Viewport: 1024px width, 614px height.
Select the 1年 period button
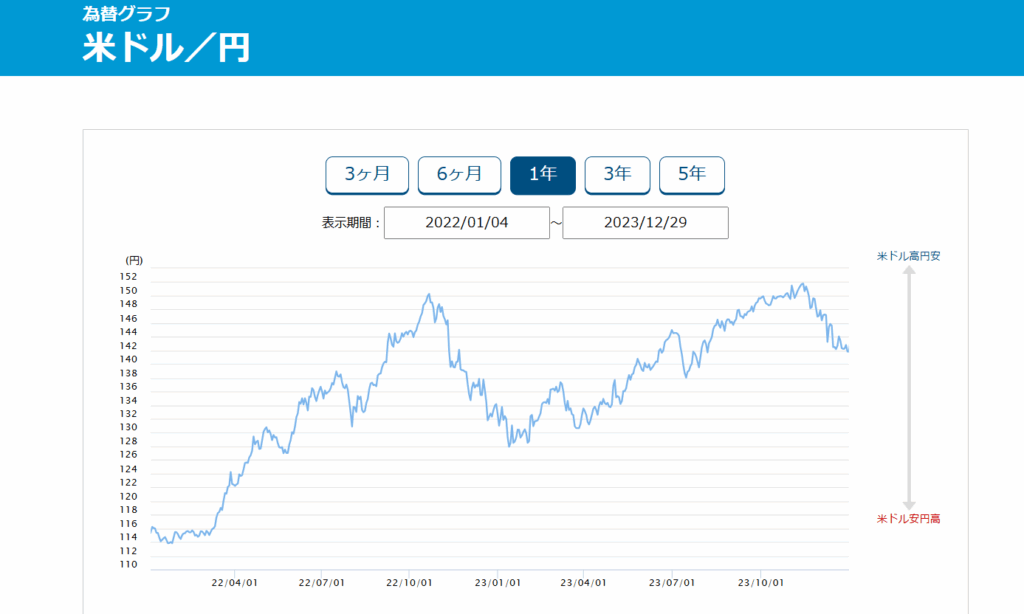(542, 174)
